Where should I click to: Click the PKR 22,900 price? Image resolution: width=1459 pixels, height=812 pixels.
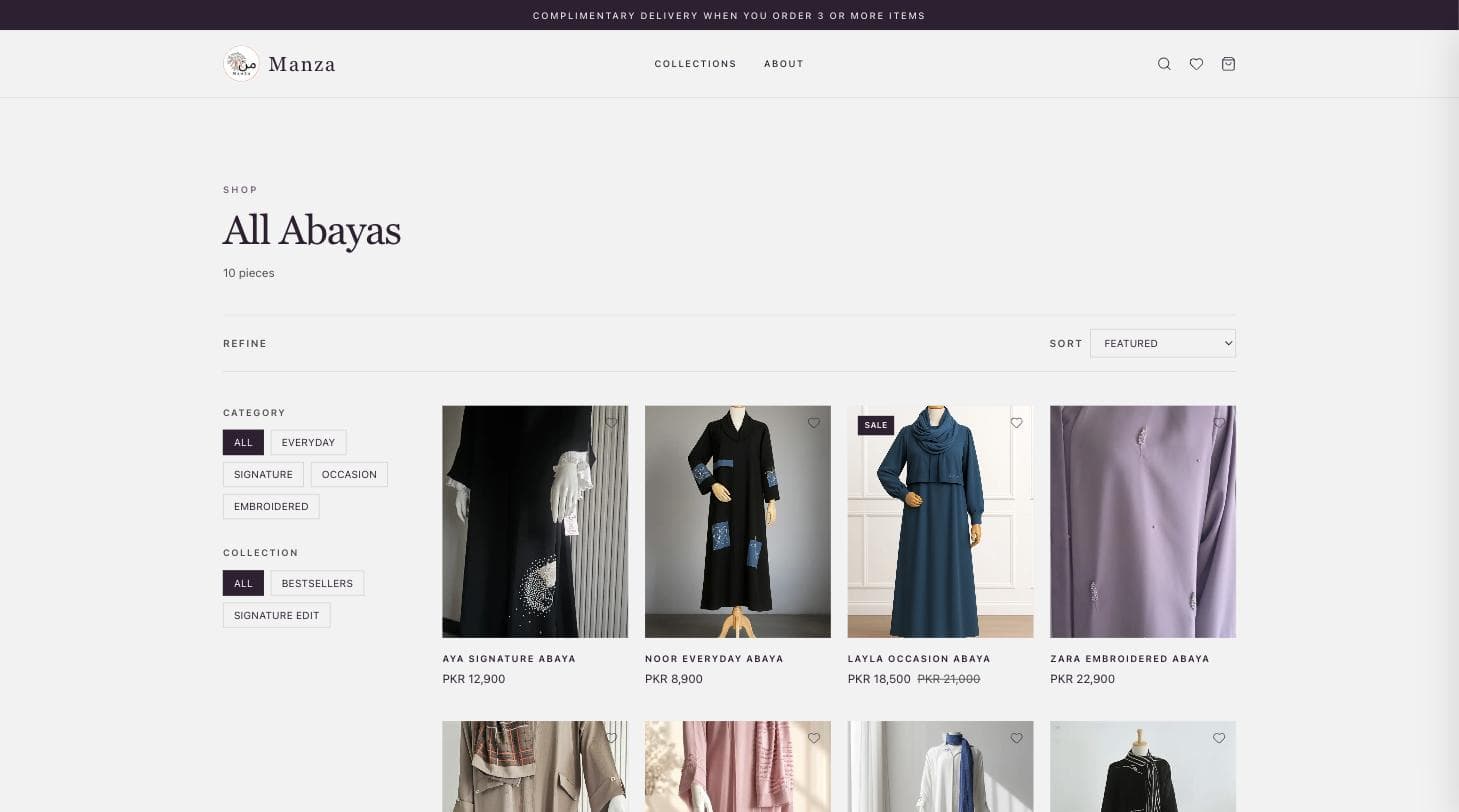coord(1082,679)
